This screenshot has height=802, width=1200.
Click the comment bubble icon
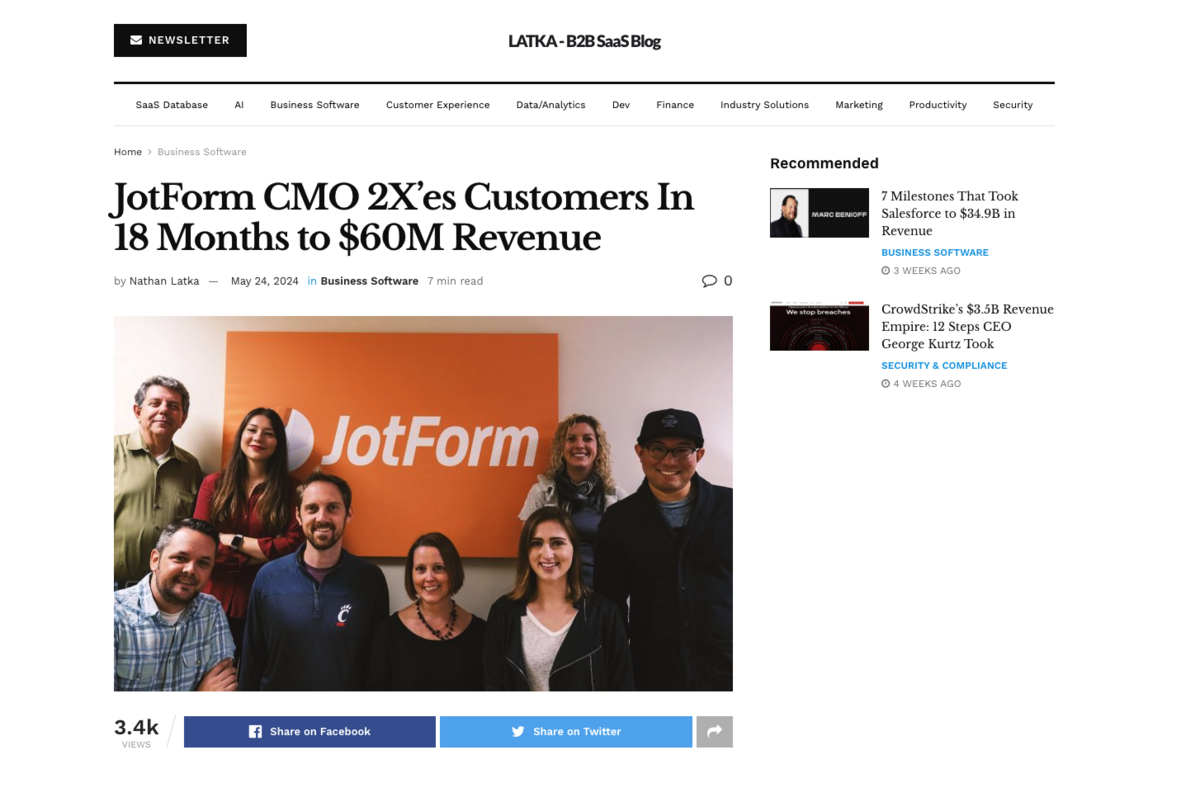point(709,281)
